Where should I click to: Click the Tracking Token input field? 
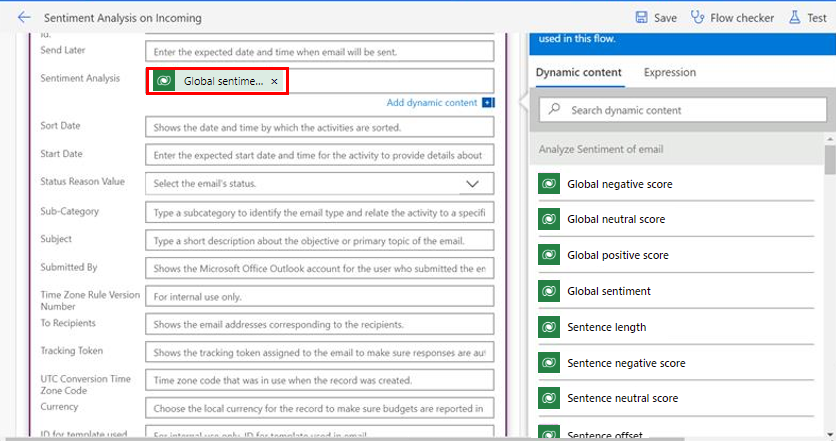point(319,352)
